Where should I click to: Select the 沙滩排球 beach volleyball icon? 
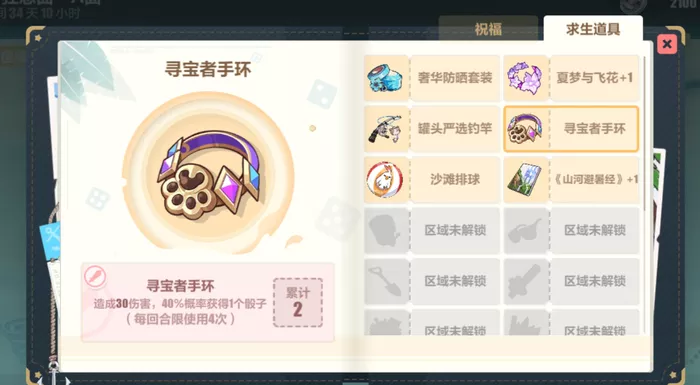pos(387,180)
